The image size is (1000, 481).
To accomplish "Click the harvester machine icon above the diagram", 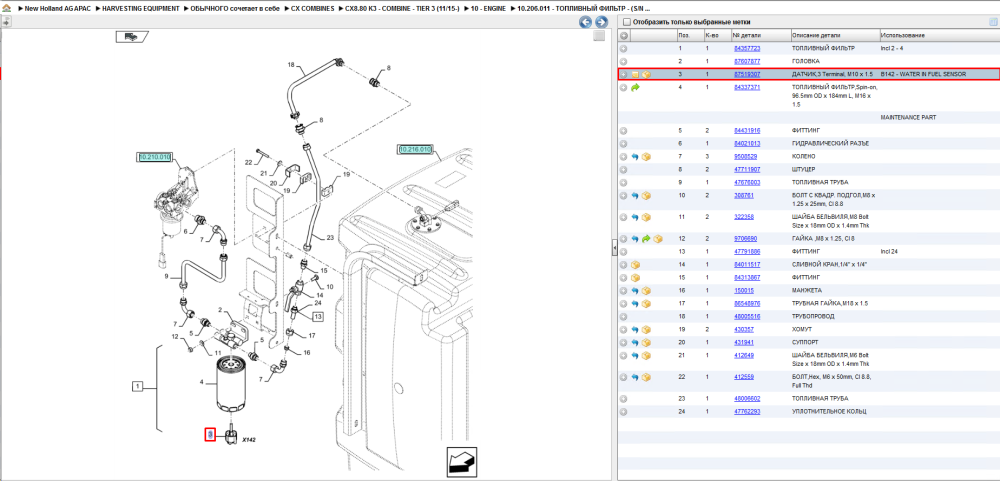I will [x=131, y=37].
